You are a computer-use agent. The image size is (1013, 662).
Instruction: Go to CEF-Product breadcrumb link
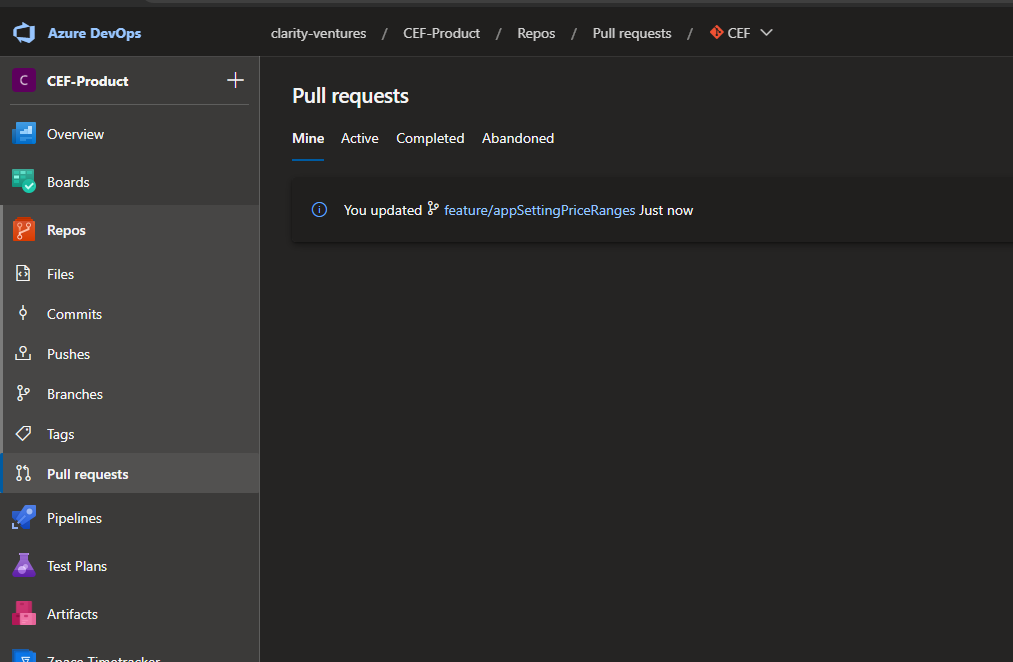coord(441,33)
